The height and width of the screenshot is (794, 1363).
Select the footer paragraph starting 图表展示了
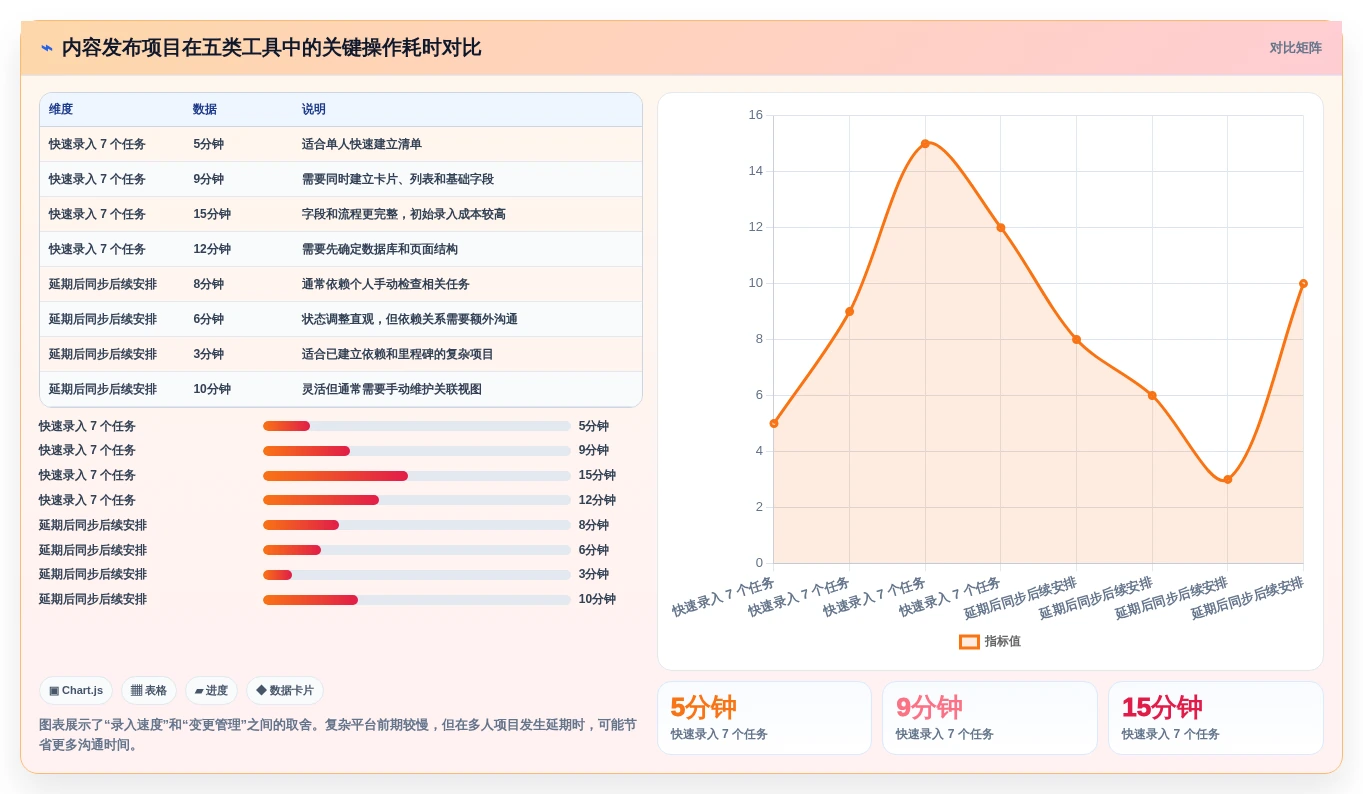[x=338, y=735]
